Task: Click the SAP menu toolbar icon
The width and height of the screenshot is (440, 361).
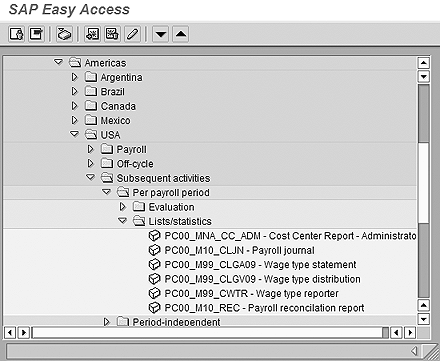Action: 36,34
